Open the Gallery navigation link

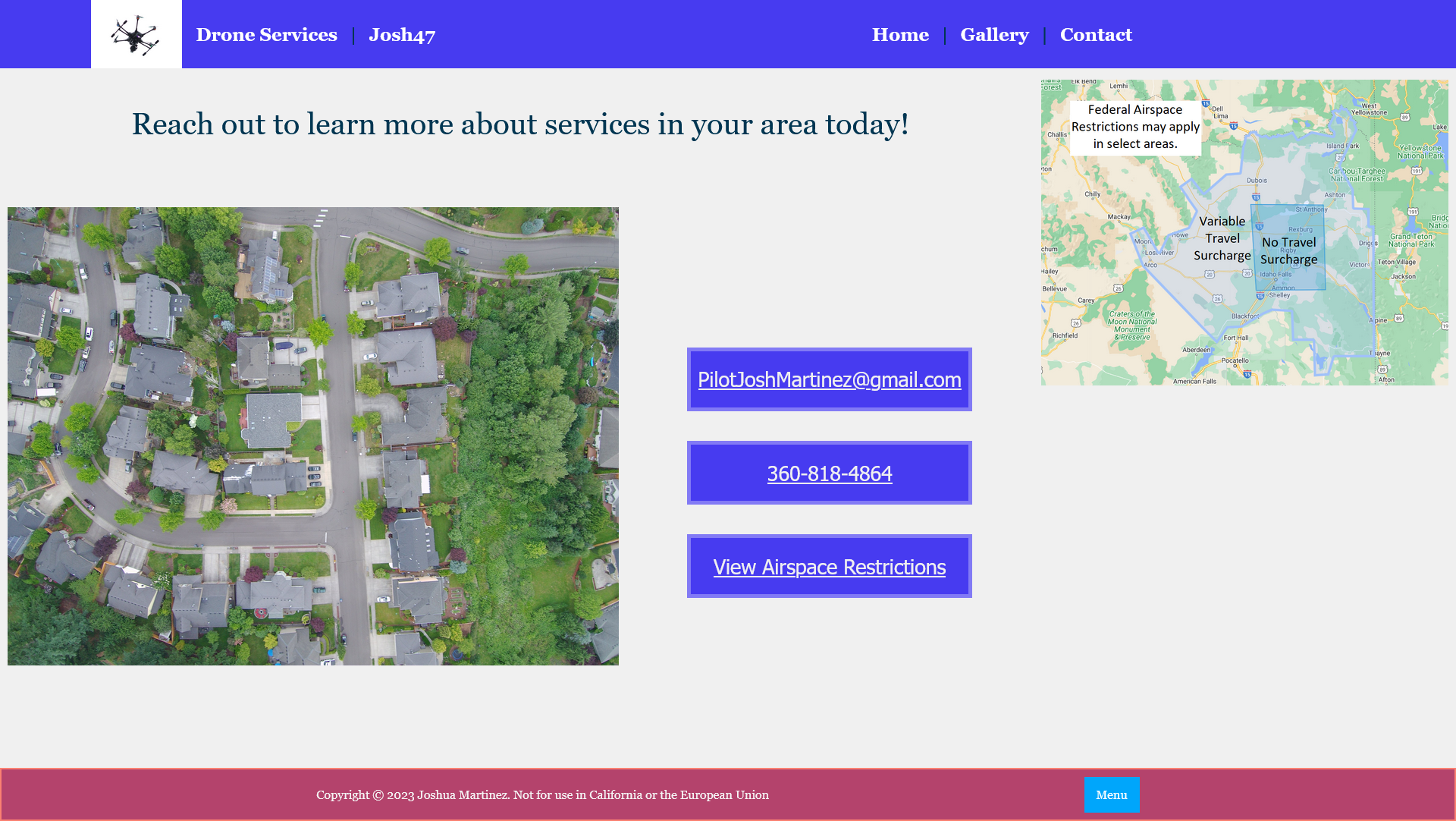tap(994, 34)
